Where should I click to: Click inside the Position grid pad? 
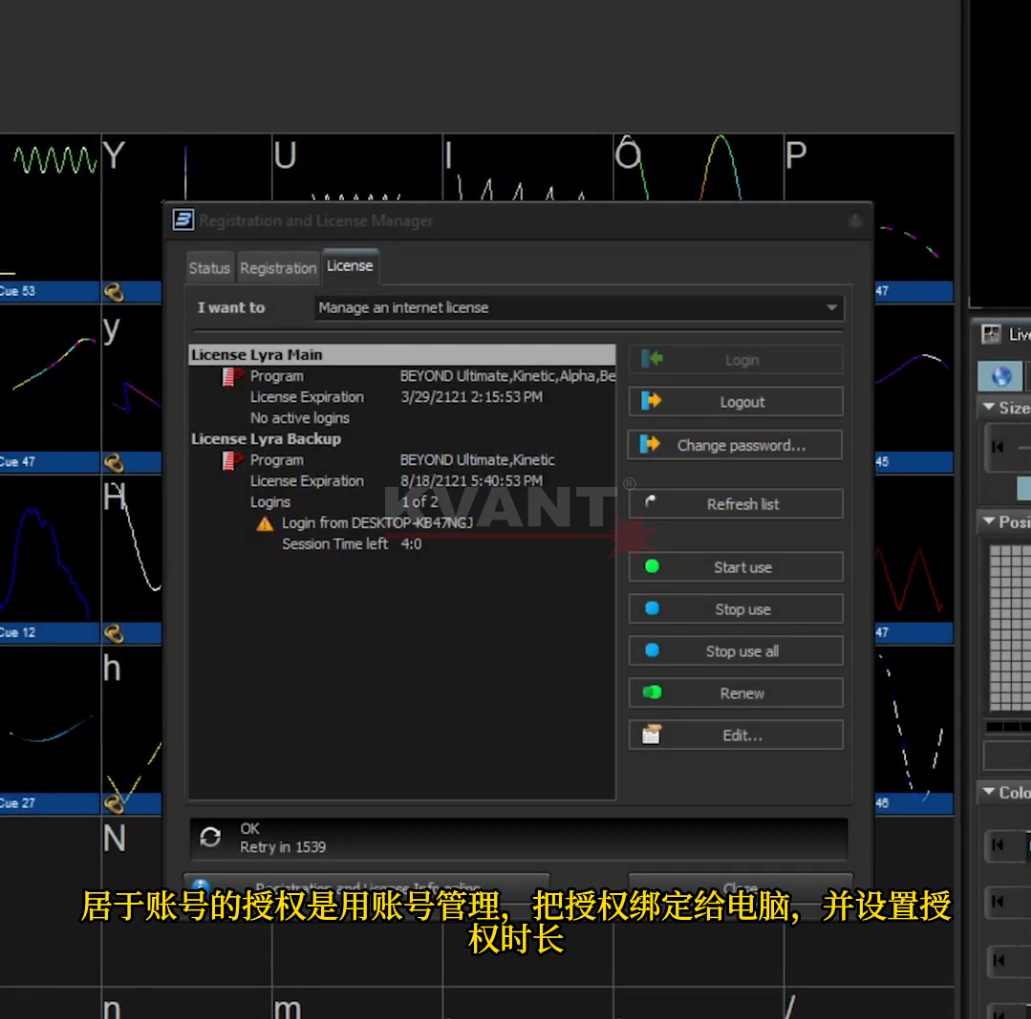1010,627
